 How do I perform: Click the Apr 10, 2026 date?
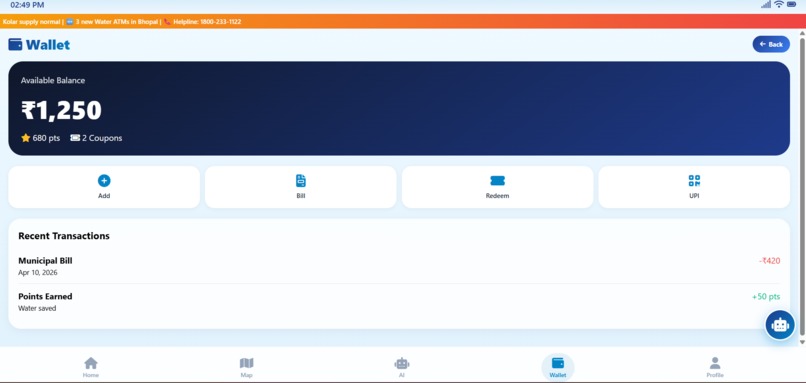38,272
